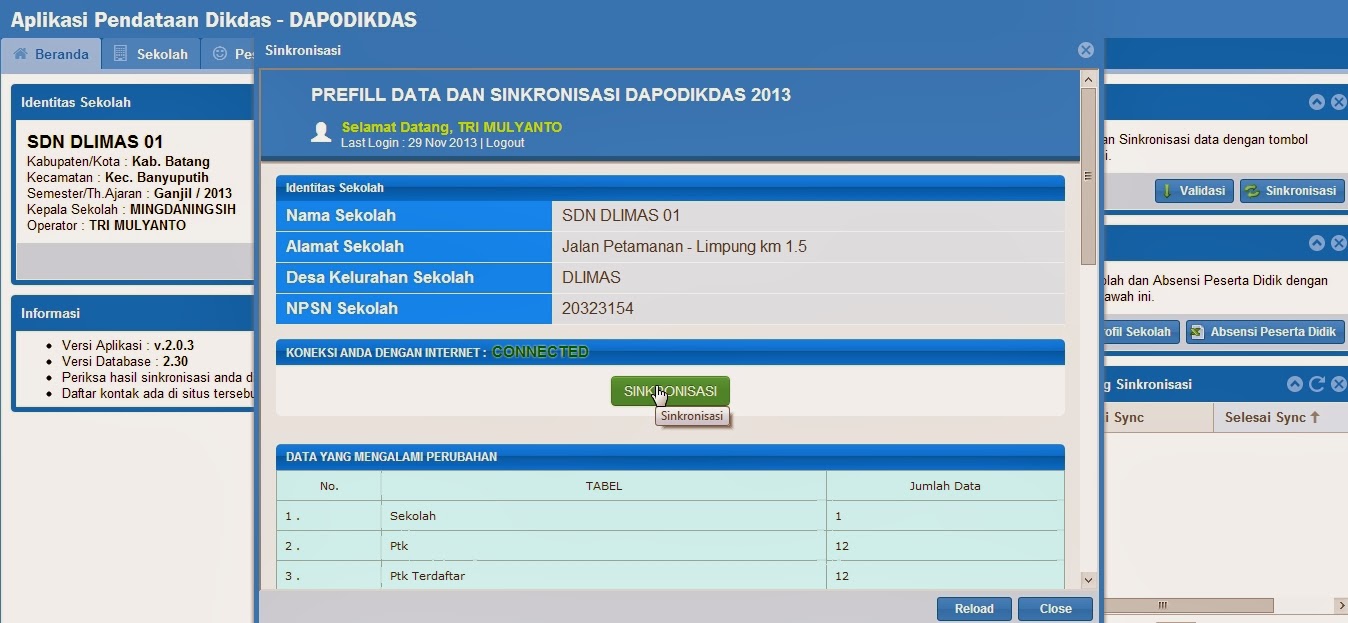Close the top right panel with X icon
1348x623 pixels.
pyautogui.click(x=1339, y=102)
